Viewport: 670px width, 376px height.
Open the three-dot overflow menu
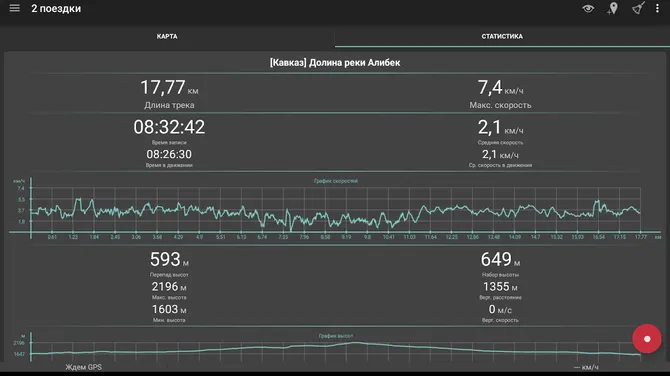(657, 9)
